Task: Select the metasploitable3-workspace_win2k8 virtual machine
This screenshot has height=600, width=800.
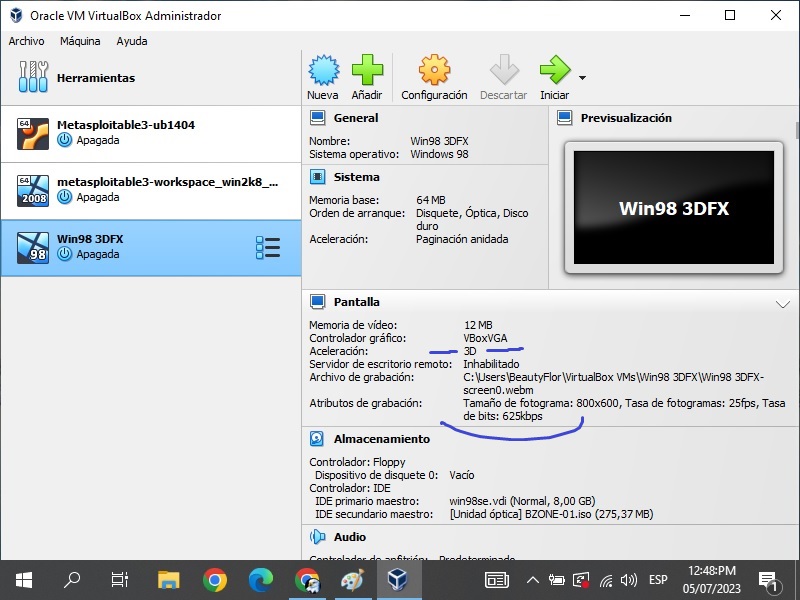Action: point(151,191)
